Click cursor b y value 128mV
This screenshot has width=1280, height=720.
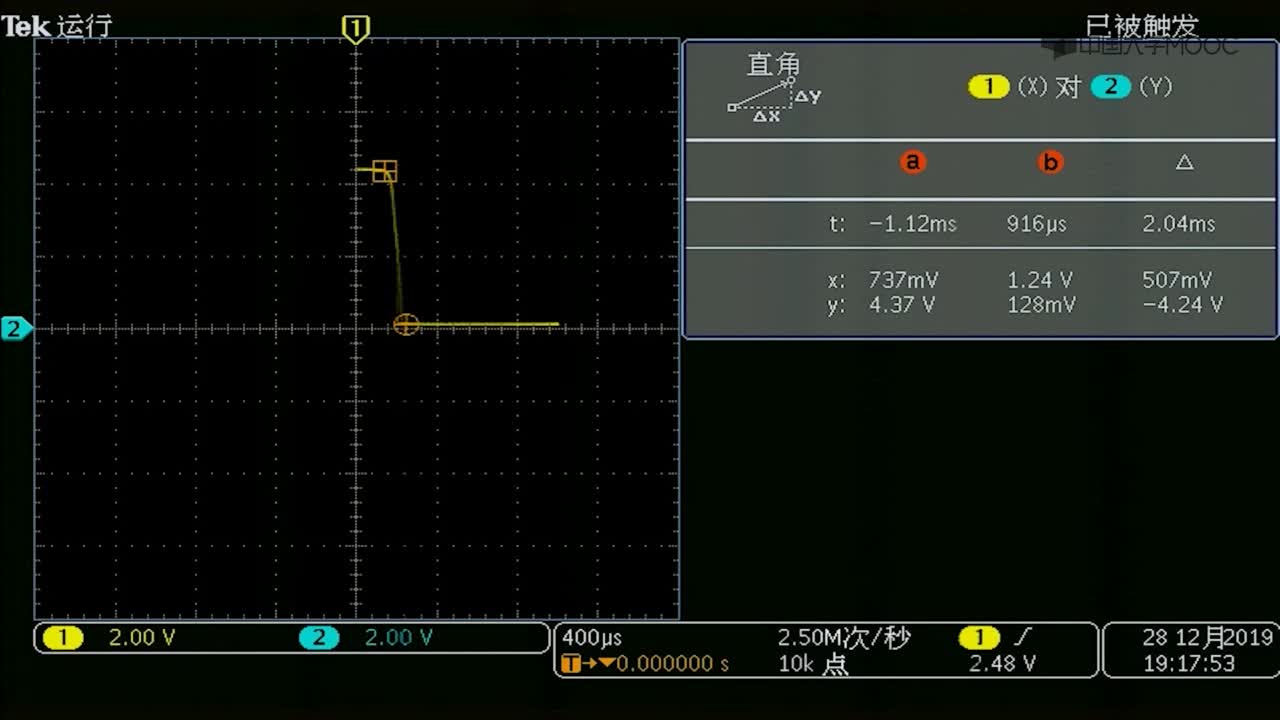tap(1041, 305)
